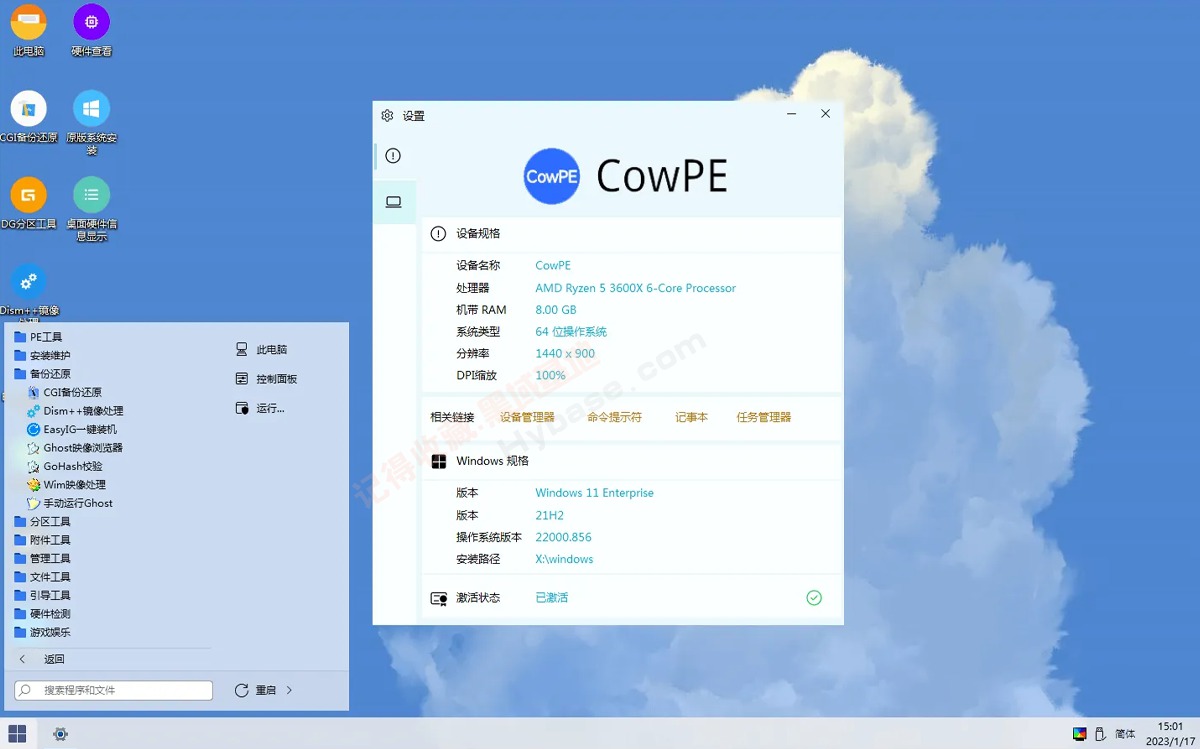This screenshot has width=1200, height=749.
Task: Click the search programs and files box
Action: coord(113,690)
